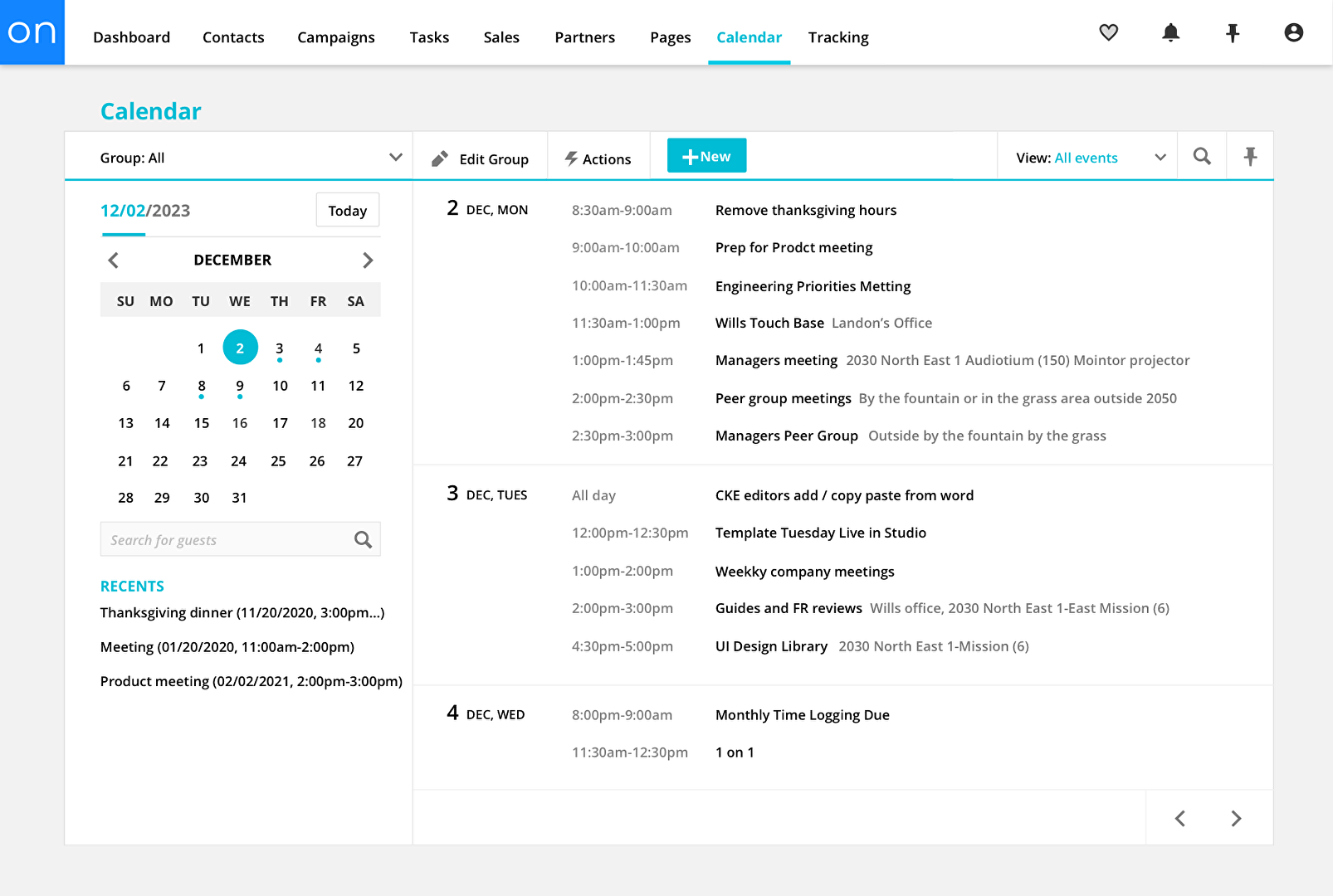Open 'Monthly Time Logging Due' event

pyautogui.click(x=803, y=715)
